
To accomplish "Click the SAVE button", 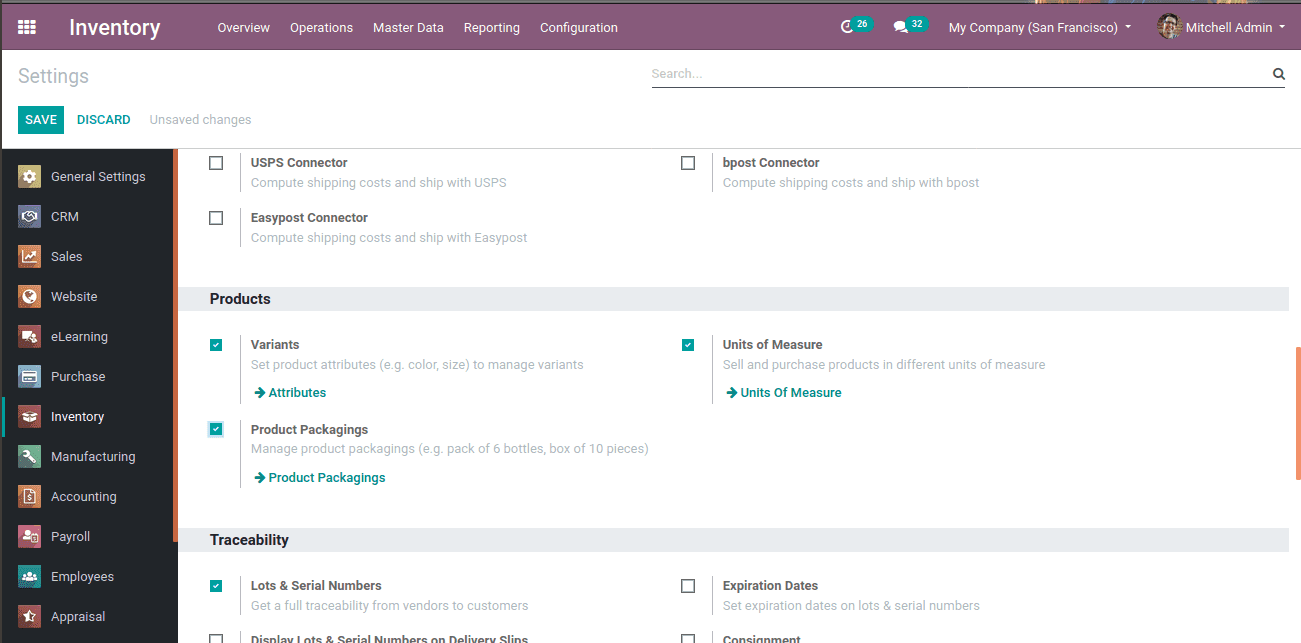I will pyautogui.click(x=41, y=120).
